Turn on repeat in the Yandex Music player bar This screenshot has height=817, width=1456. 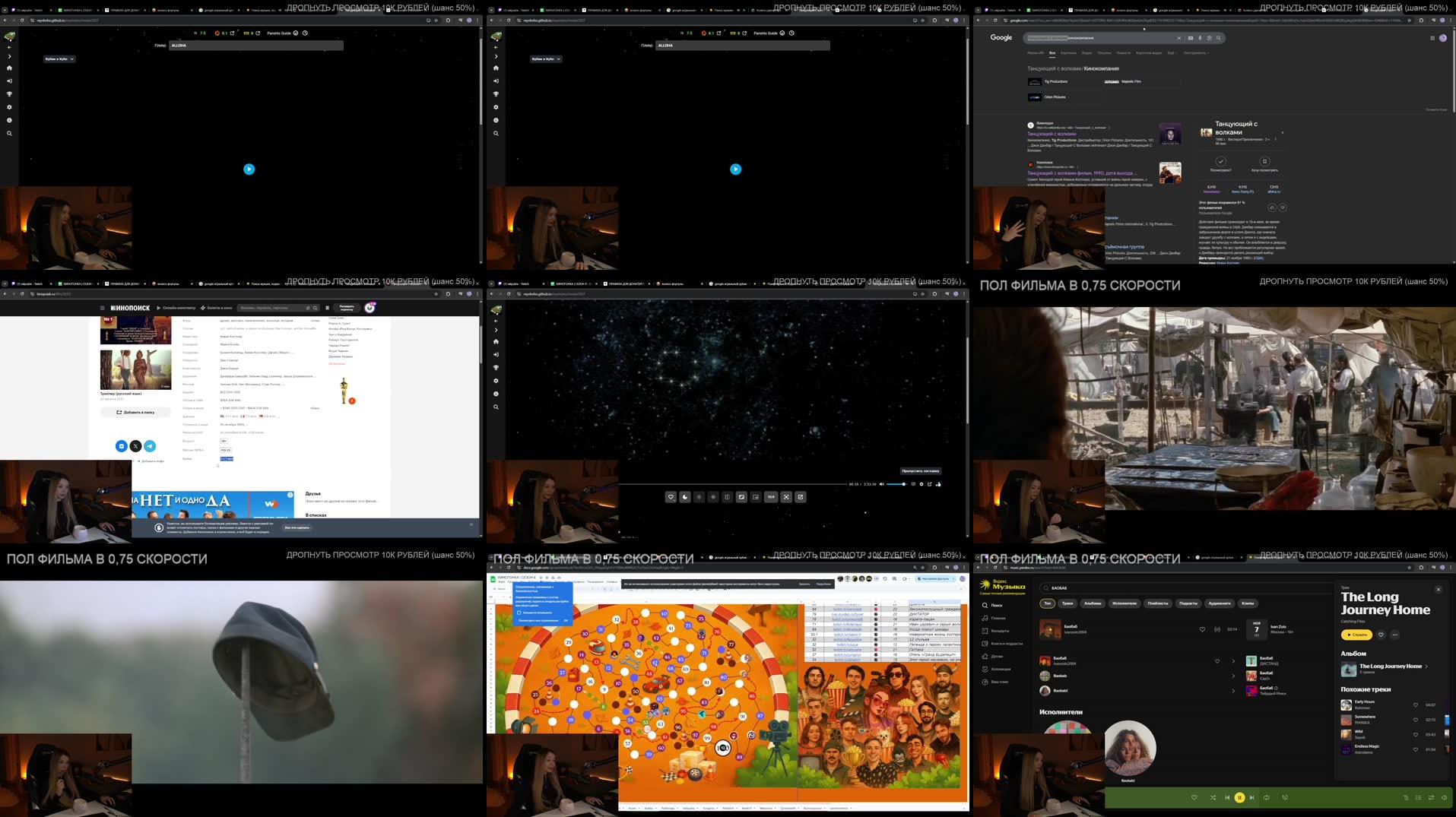click(x=1267, y=798)
